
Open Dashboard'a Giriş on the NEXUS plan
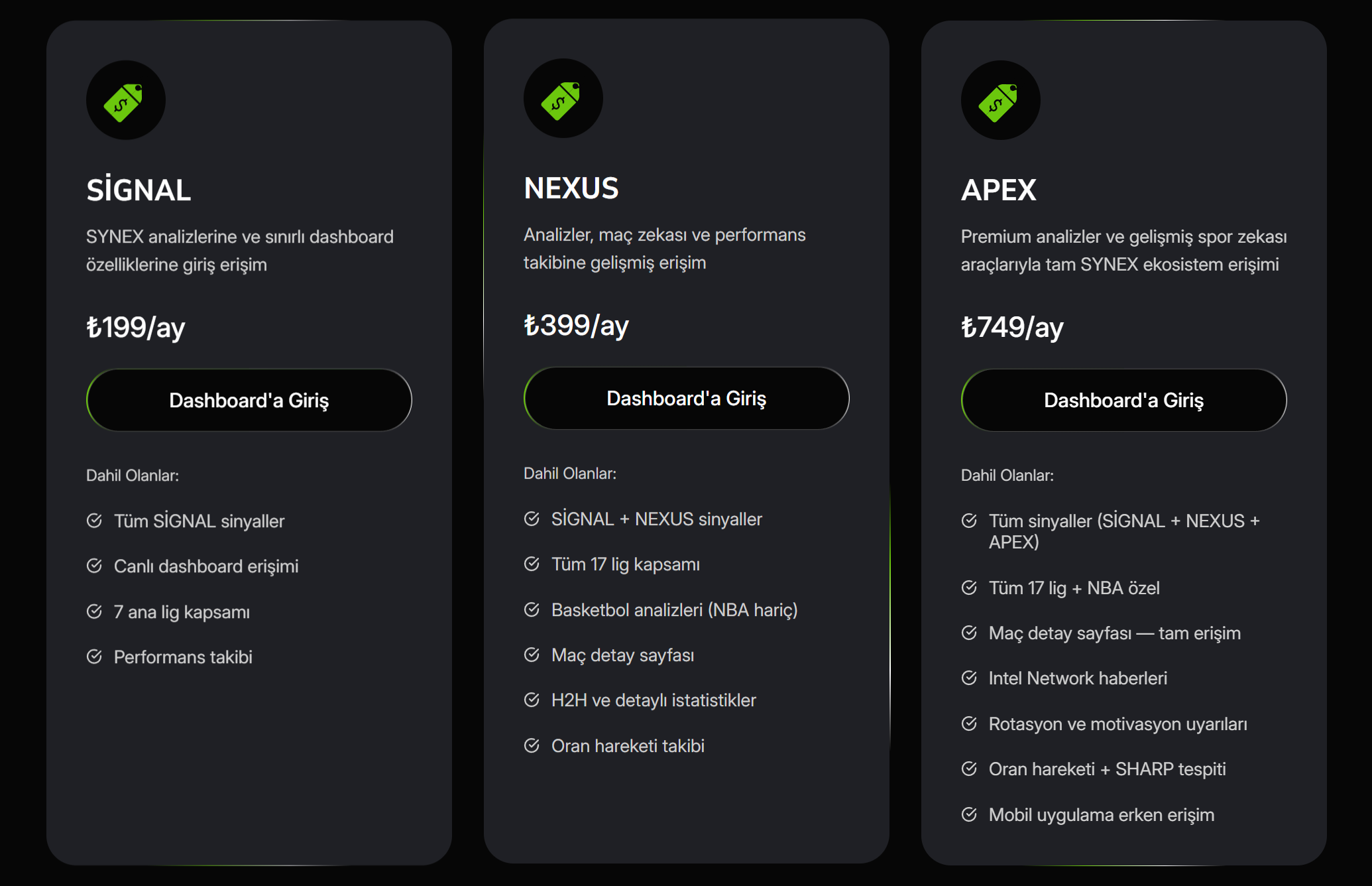click(x=687, y=398)
